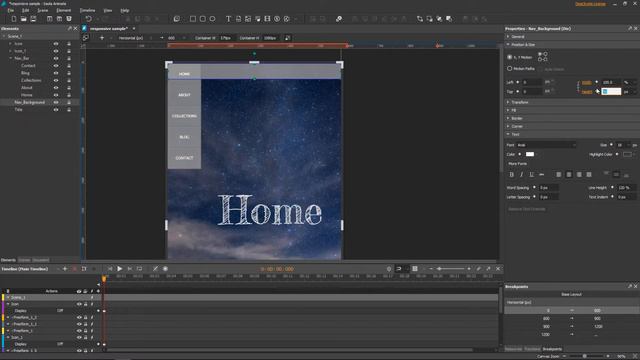This screenshot has width=640, height=360.
Task: Click the timeline snapping grid icon
Action: 415,269
